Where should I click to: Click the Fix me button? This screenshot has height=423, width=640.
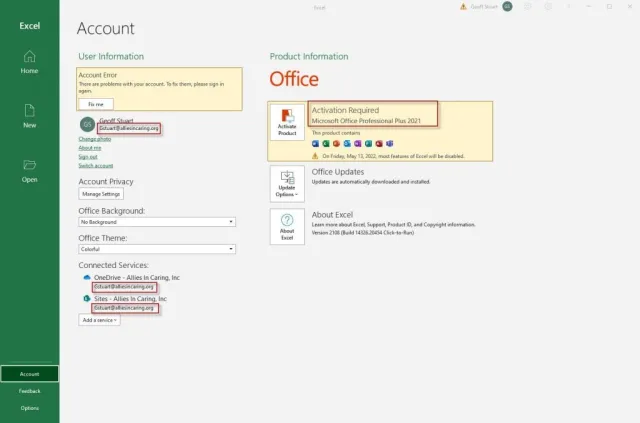[96, 104]
